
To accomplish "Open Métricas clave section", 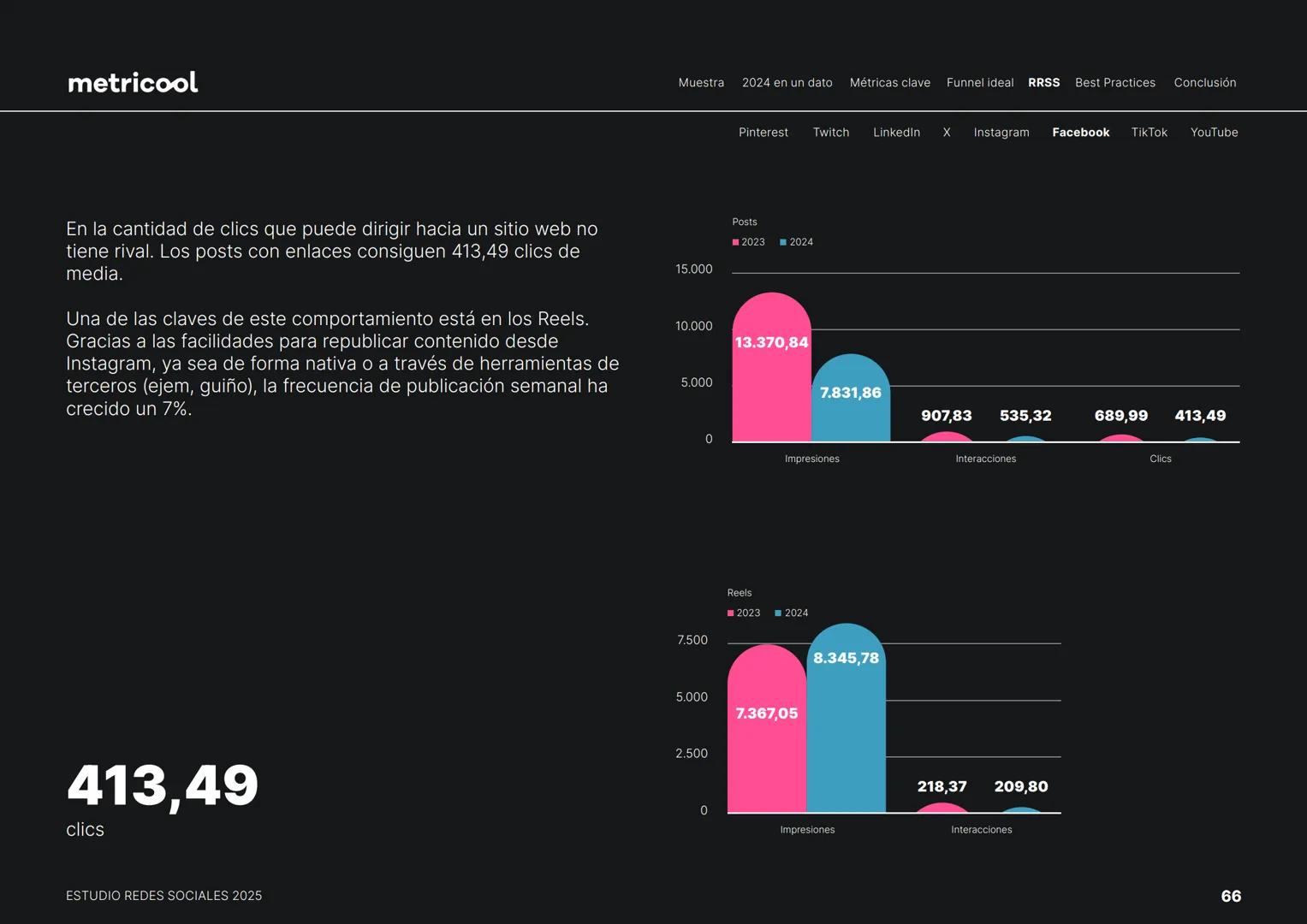I will 889,83.
